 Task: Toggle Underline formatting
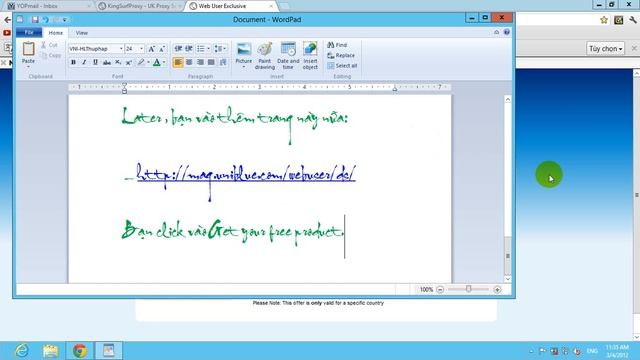[95, 62]
